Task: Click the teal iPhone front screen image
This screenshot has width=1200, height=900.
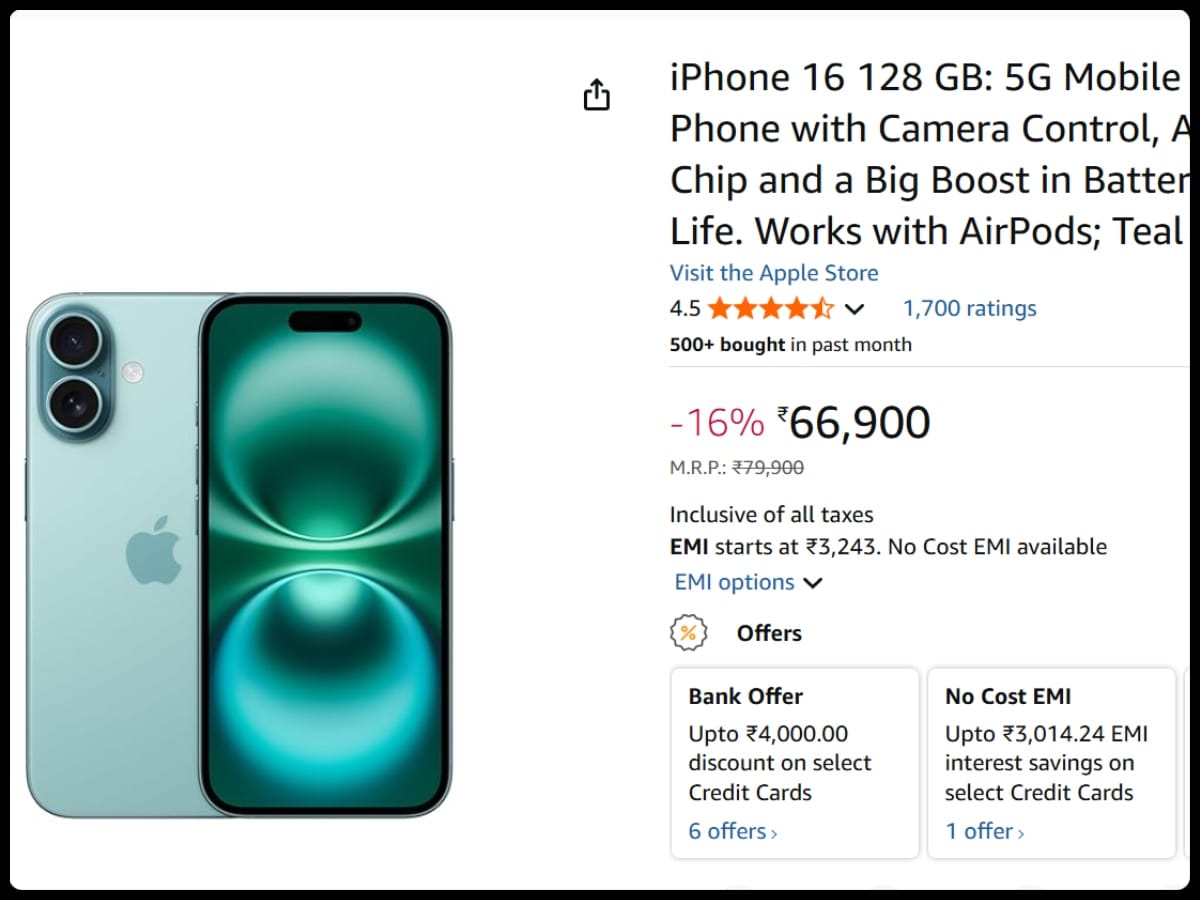Action: pos(325,555)
